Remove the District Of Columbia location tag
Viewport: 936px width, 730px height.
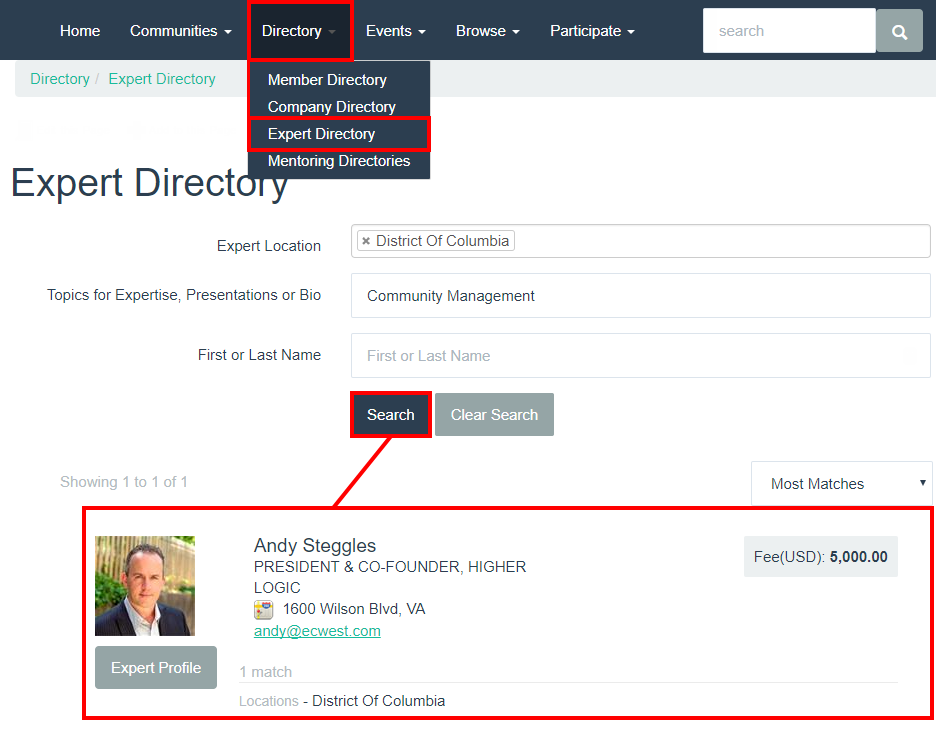(366, 241)
